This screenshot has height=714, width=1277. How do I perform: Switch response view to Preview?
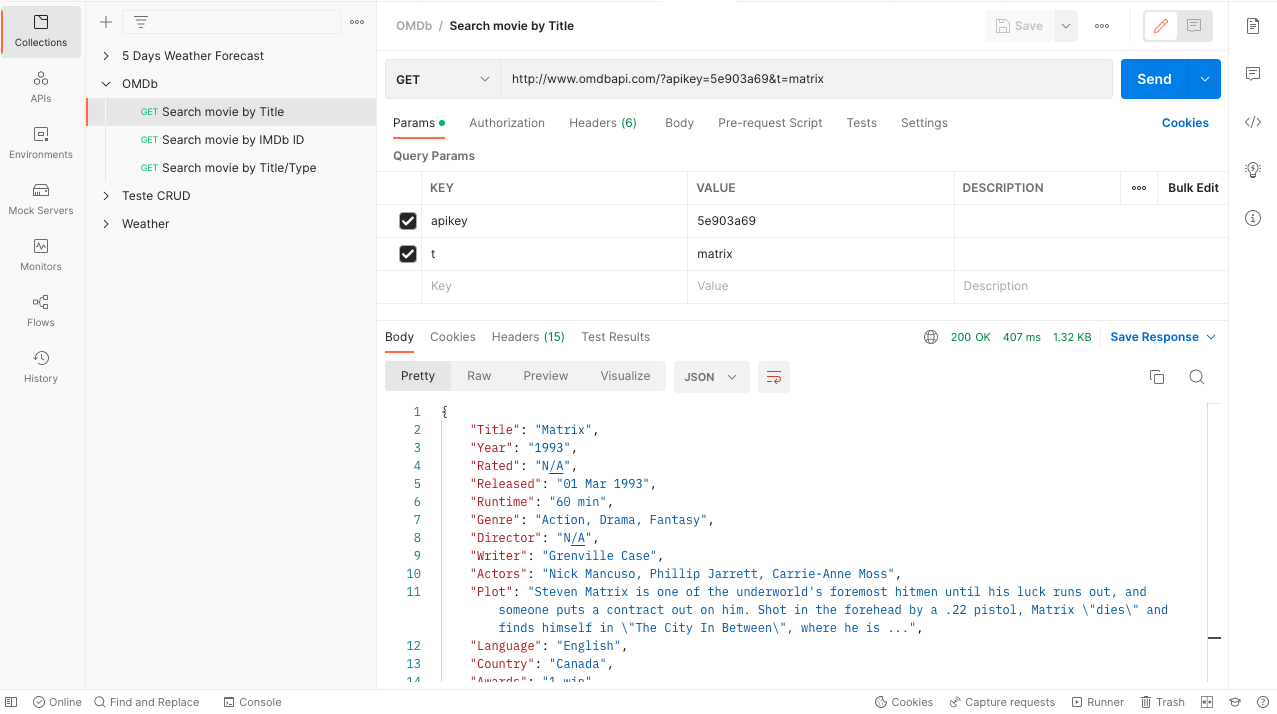545,376
